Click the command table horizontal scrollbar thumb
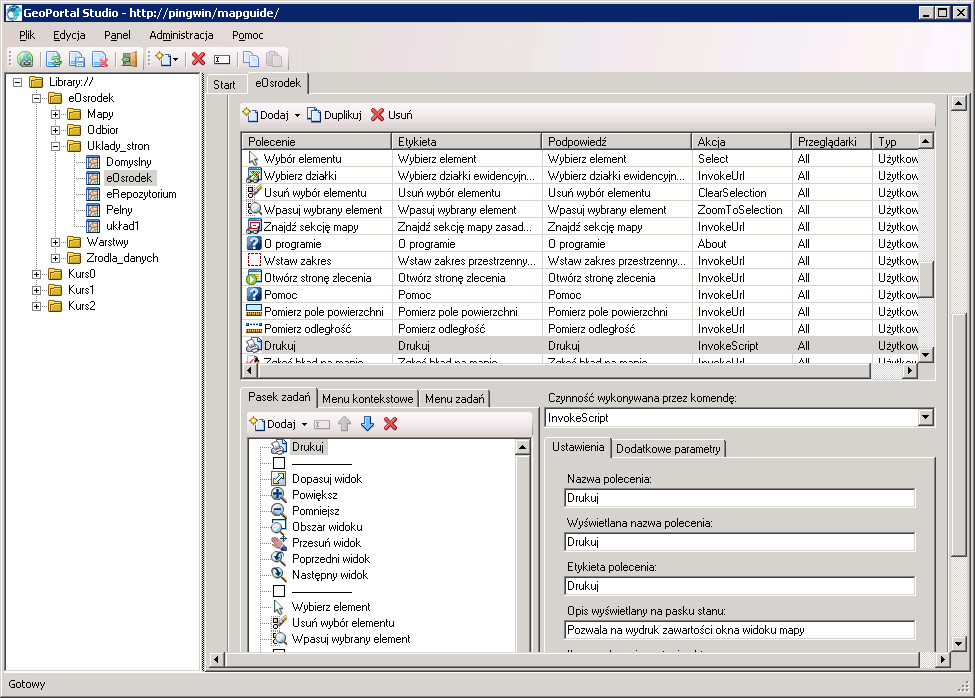This screenshot has width=975, height=698. [564, 371]
